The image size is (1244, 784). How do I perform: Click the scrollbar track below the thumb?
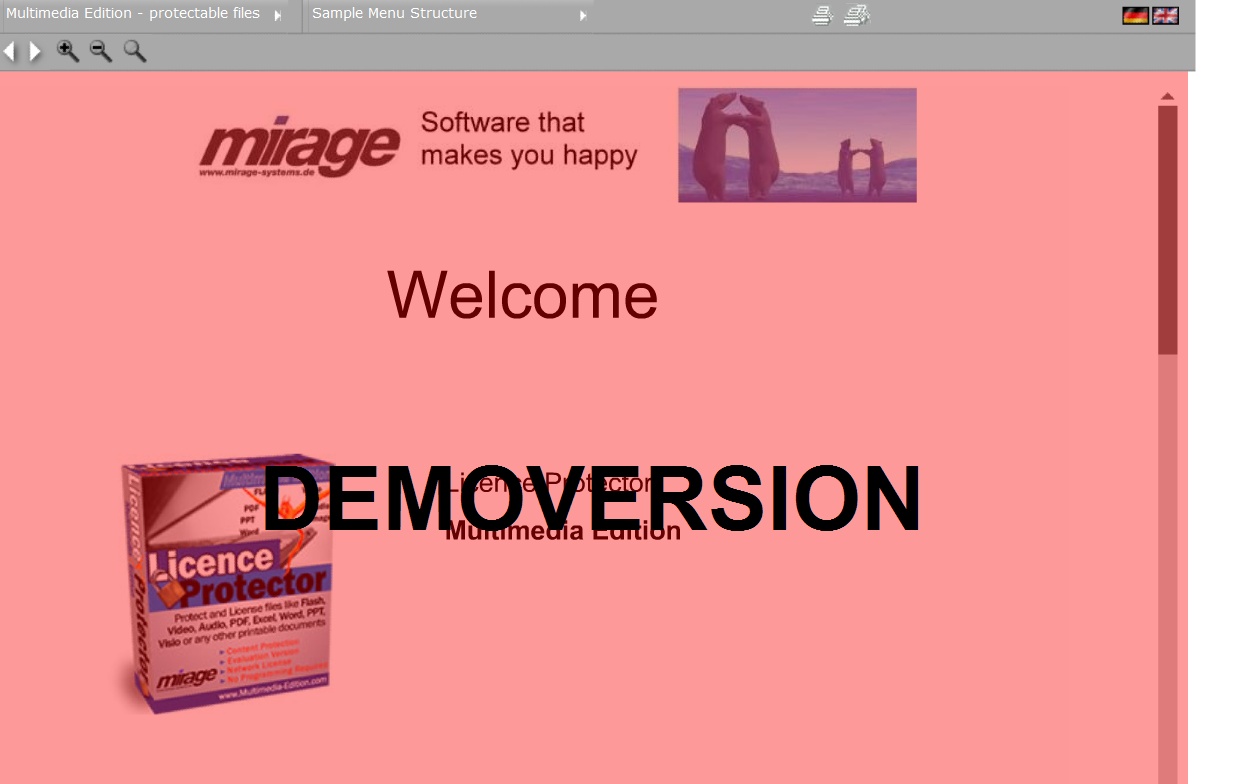[x=1167, y=570]
